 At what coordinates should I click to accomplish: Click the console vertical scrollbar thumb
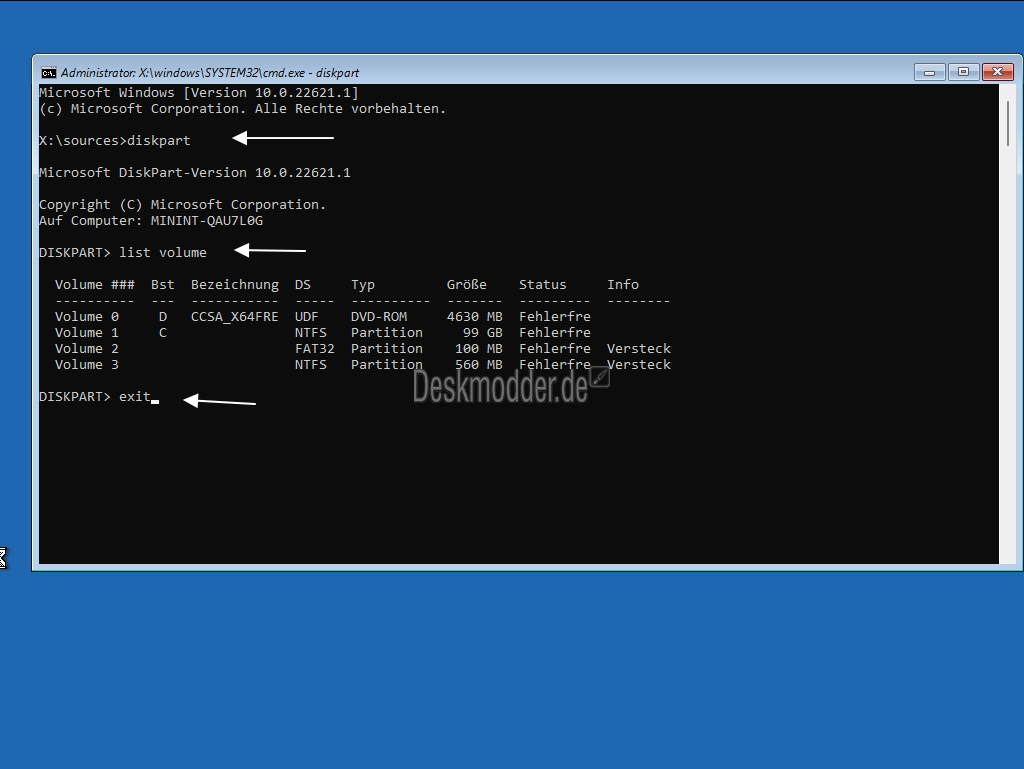coord(1008,123)
